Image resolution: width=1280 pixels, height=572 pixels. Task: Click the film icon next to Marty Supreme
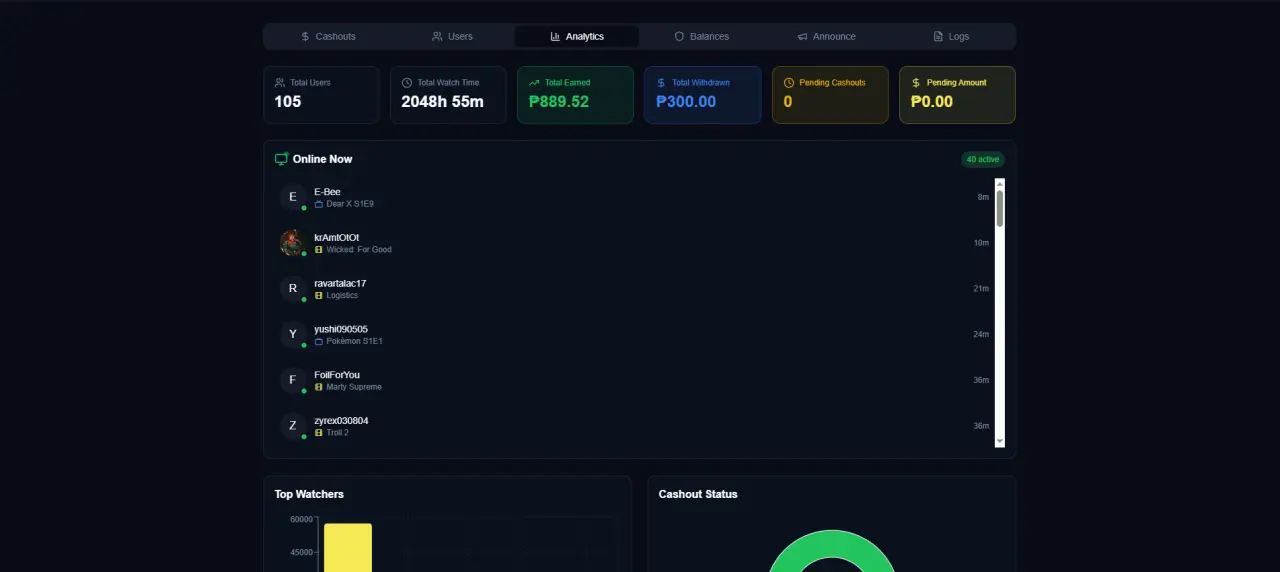click(x=319, y=387)
